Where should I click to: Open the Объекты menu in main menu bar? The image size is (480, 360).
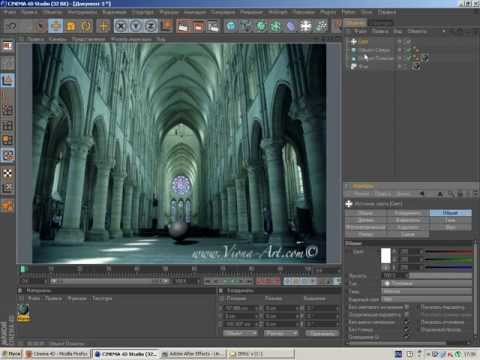pos(52,12)
